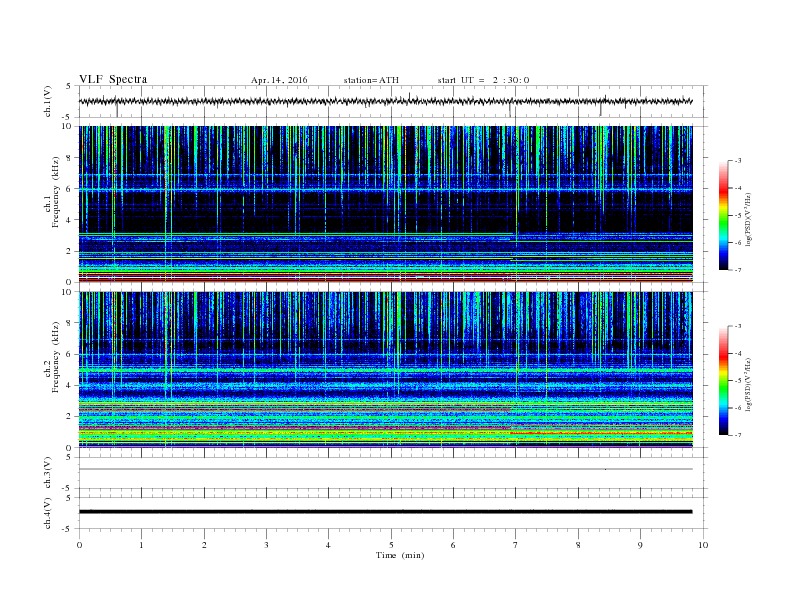Screen dimensions: 792x612
Task: Click the "2" kHz tick on ch.2 frequency axis
Action: (x=69, y=417)
